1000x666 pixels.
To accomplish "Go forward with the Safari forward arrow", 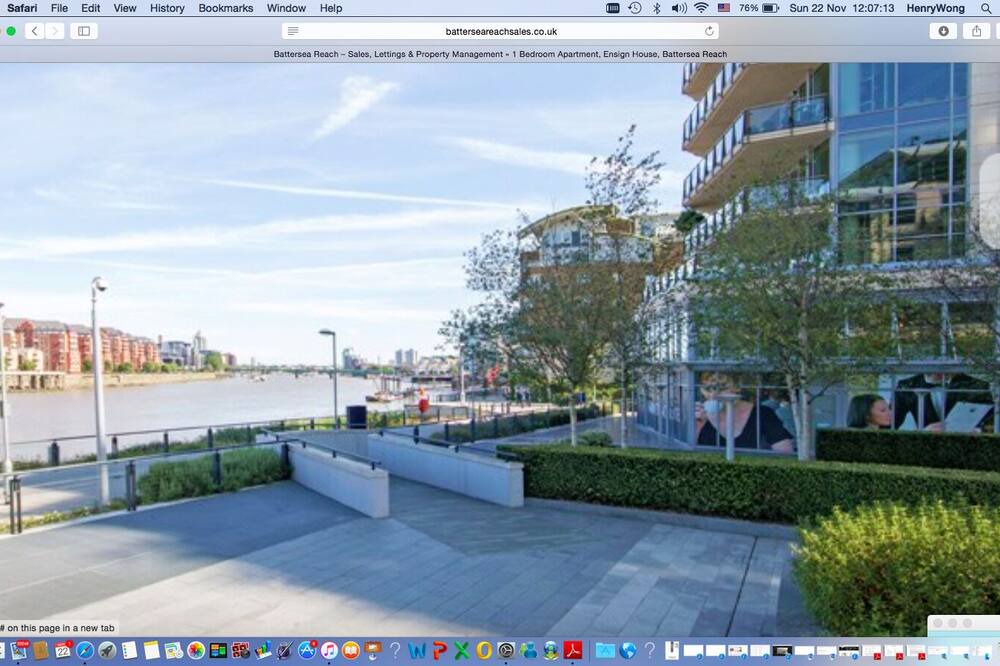I will click(55, 31).
